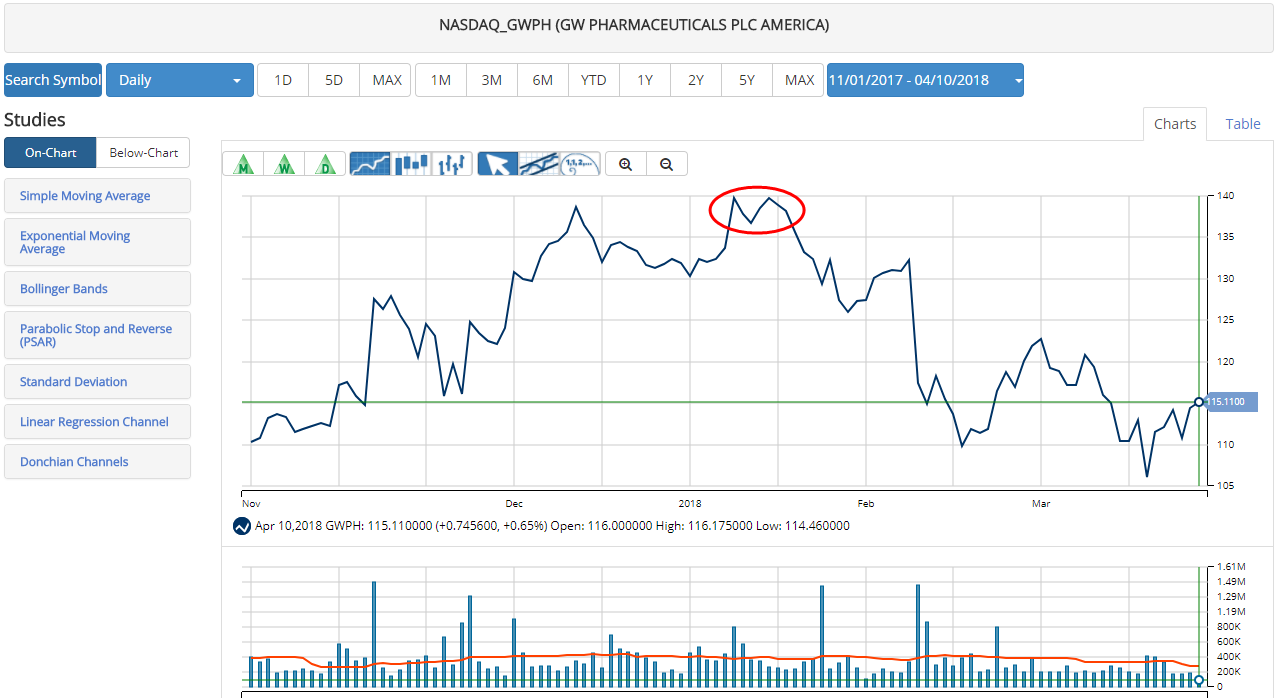Screen dimensions: 1275x698
Task: Set range to MAX next to 5Y
Action: pyautogui.click(x=799, y=80)
